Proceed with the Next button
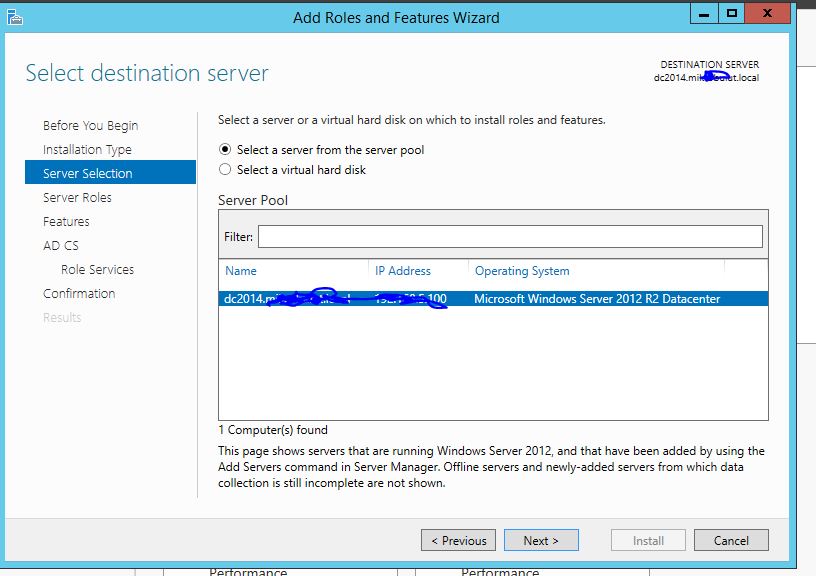The height and width of the screenshot is (576, 816). 541,540
